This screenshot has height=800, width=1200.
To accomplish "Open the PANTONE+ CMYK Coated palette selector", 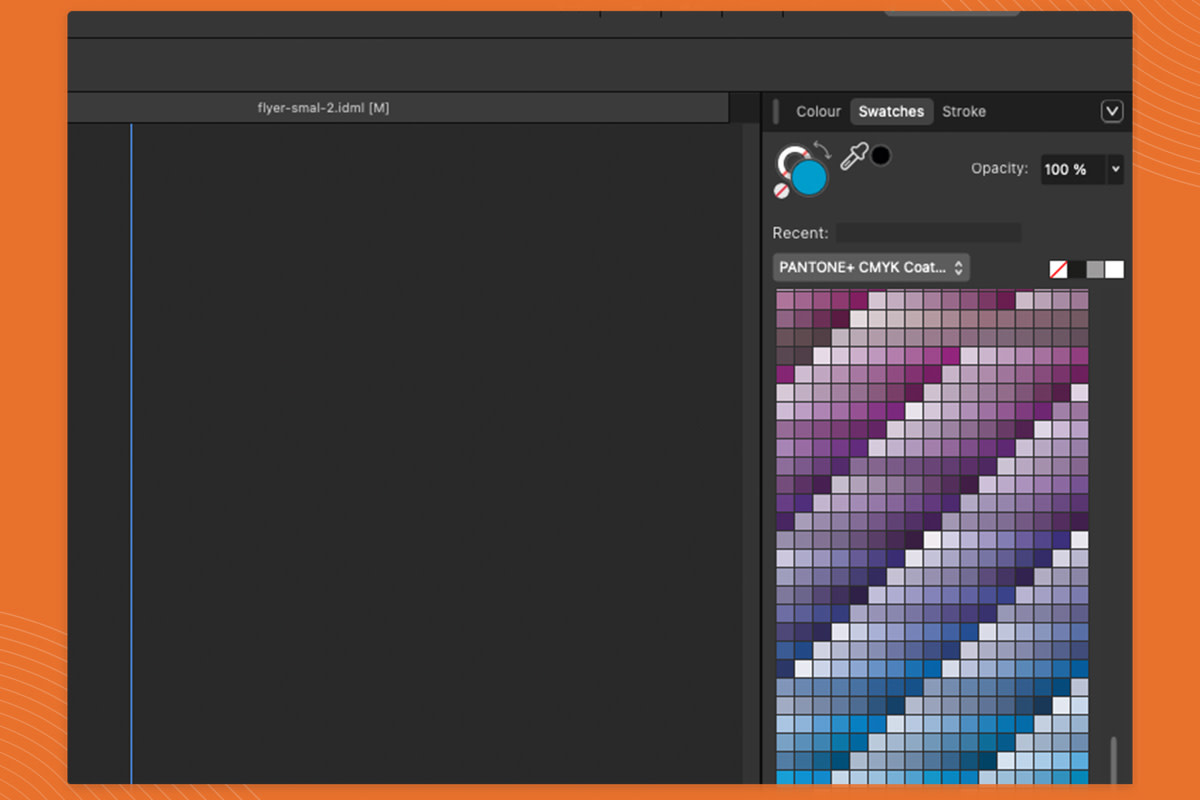I will (x=870, y=267).
